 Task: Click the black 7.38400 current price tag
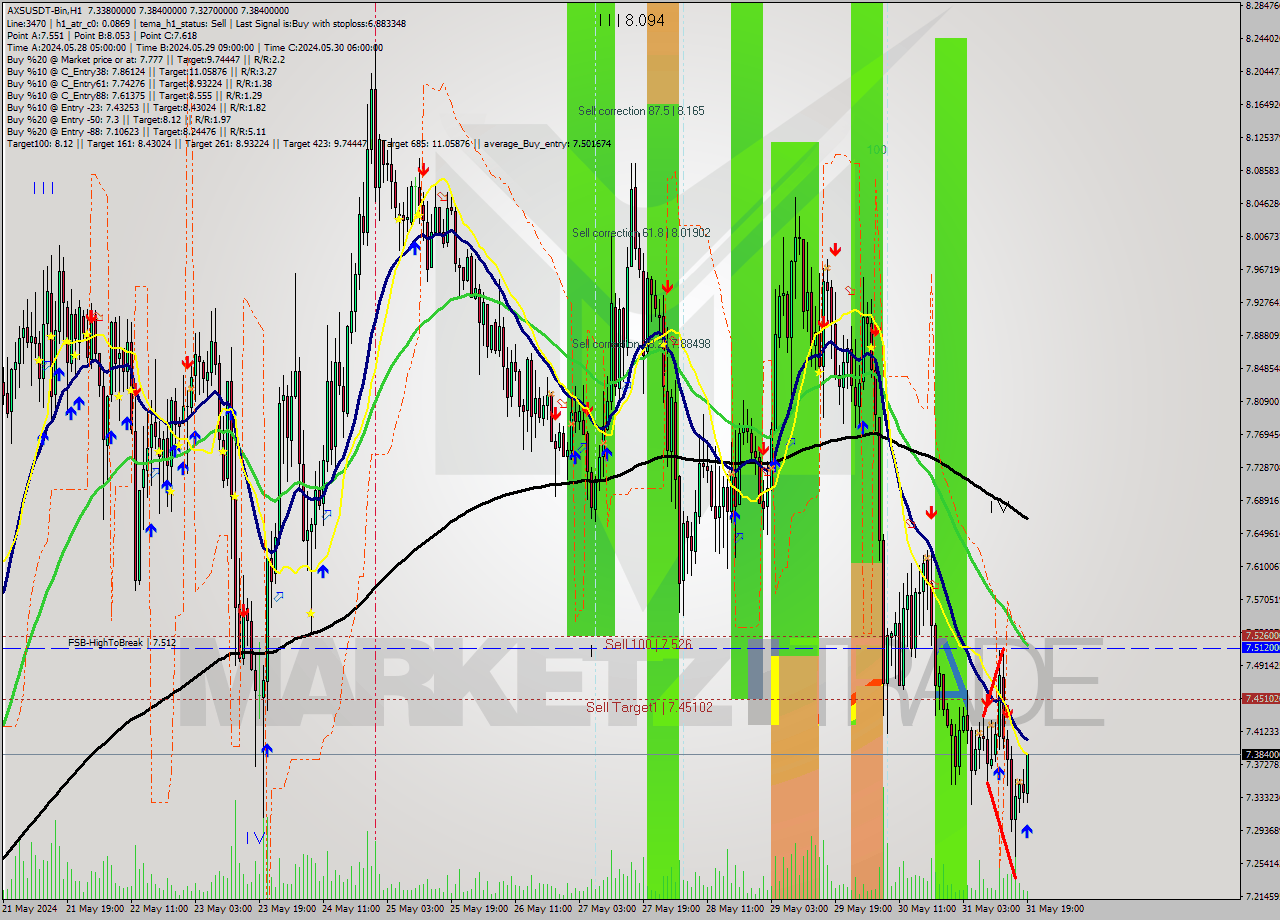(1260, 754)
